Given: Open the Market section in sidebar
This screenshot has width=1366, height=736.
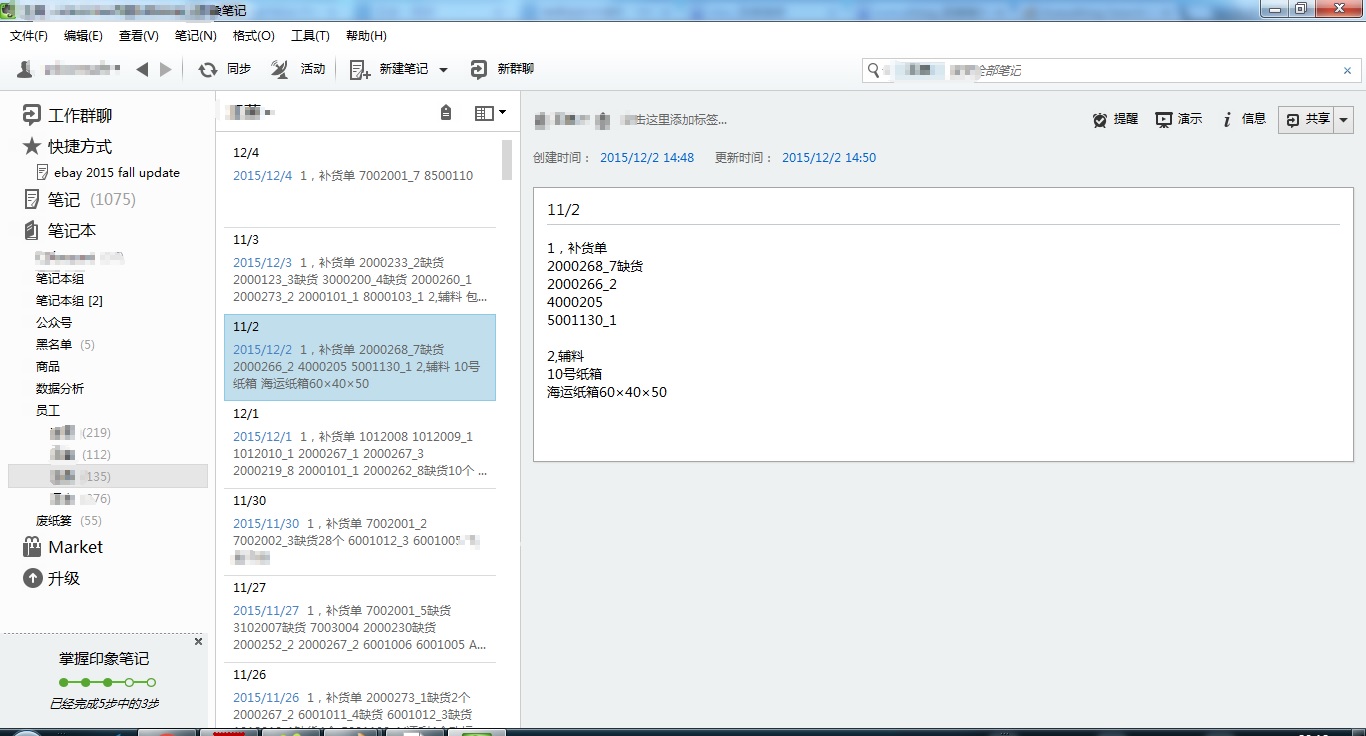Looking at the screenshot, I should click(75, 547).
